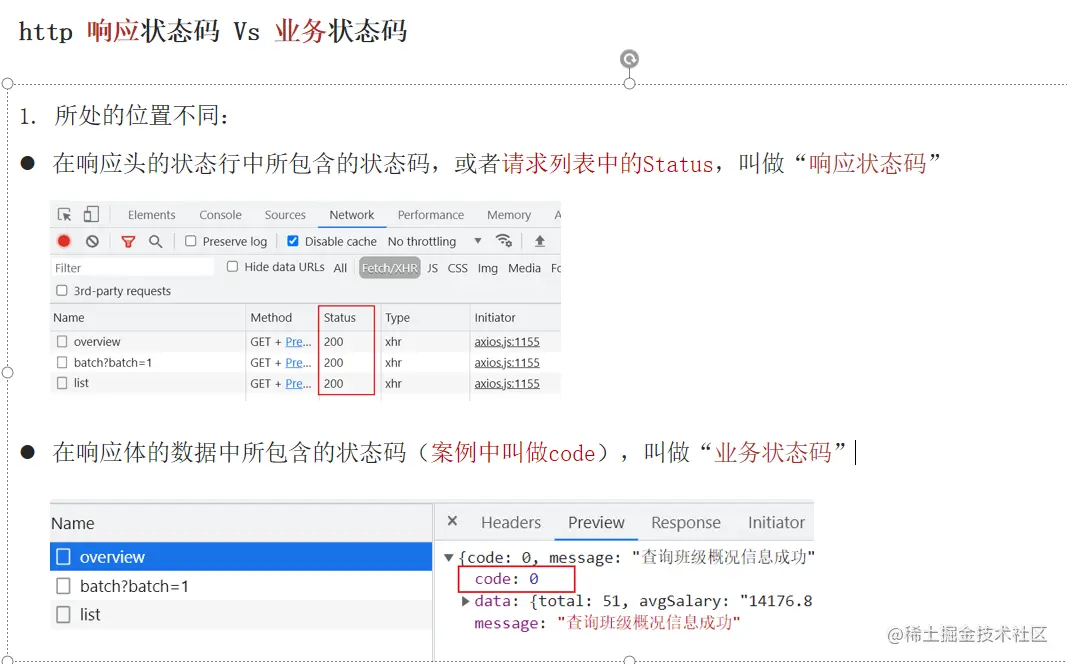Image resolution: width=1067 pixels, height=664 pixels.
Task: Open the Sources tab
Action: pos(285,215)
